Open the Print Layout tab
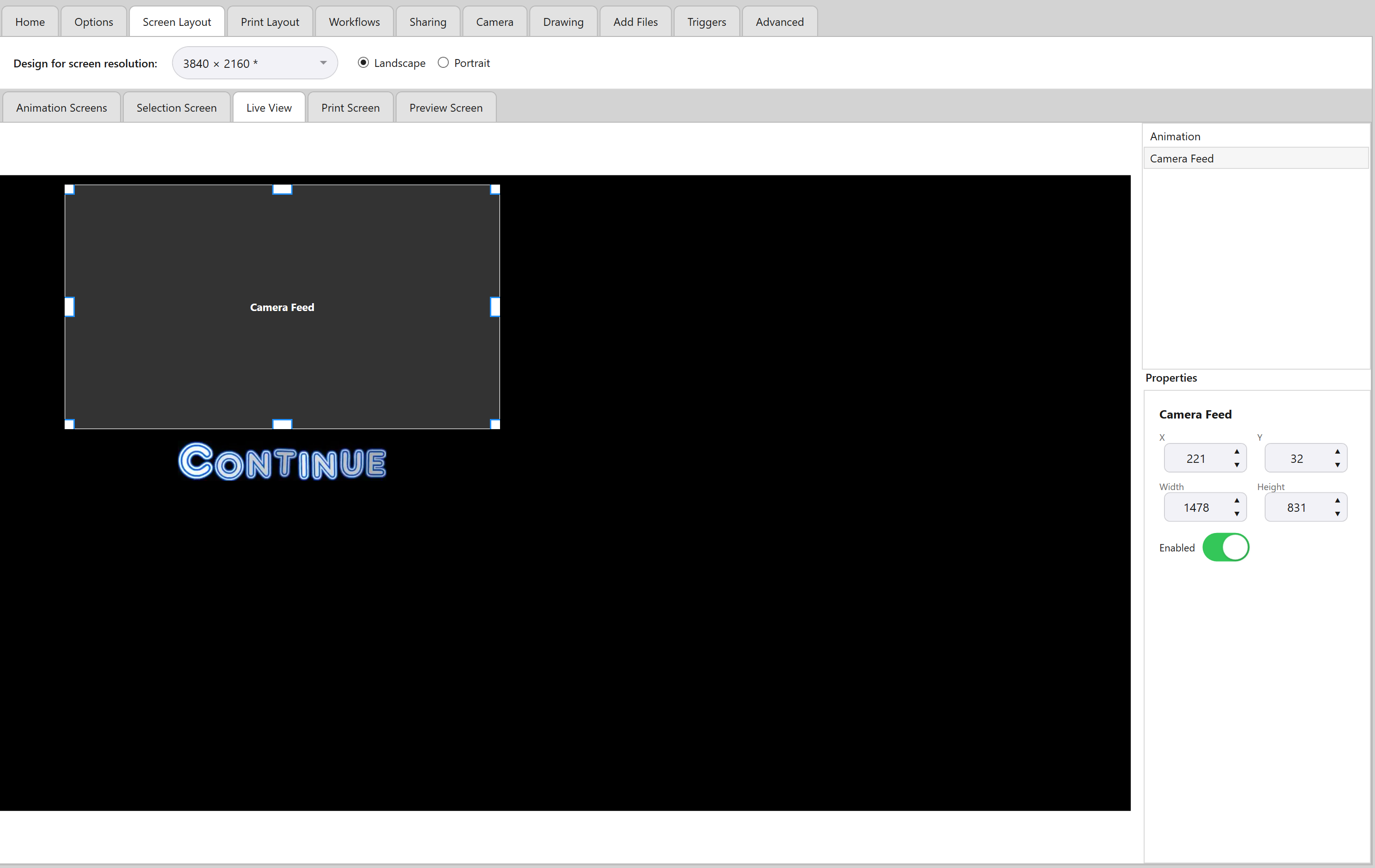 tap(270, 22)
